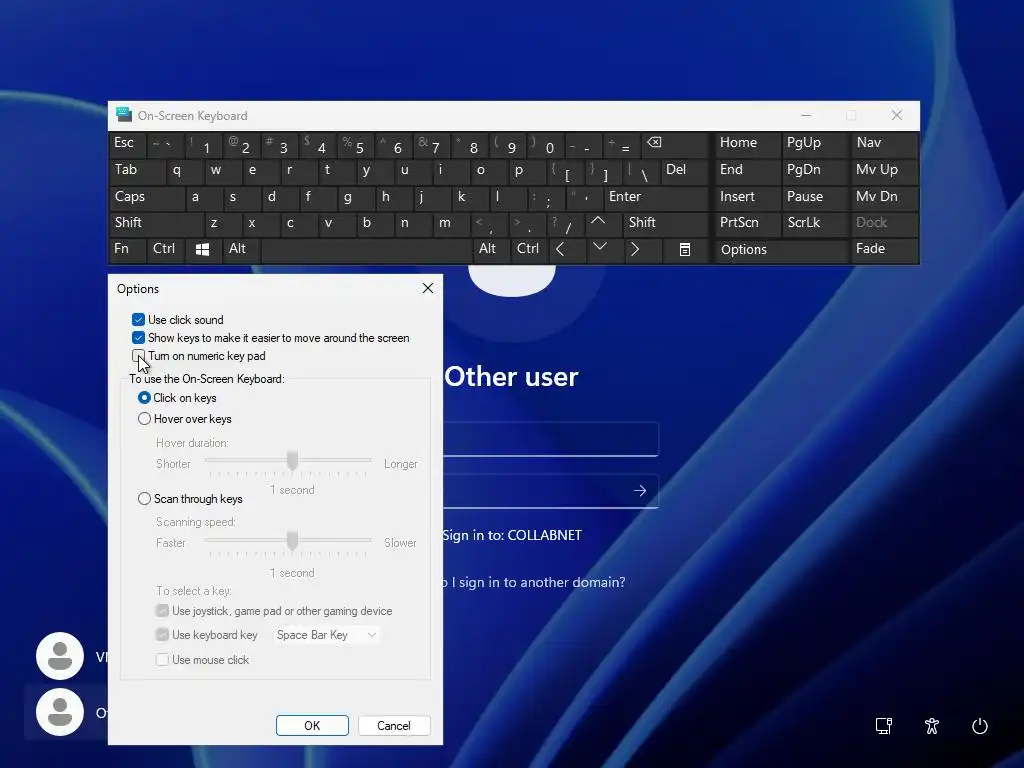This screenshot has width=1024, height=768.
Task: Click the PrtScn key
Action: [x=747, y=223]
